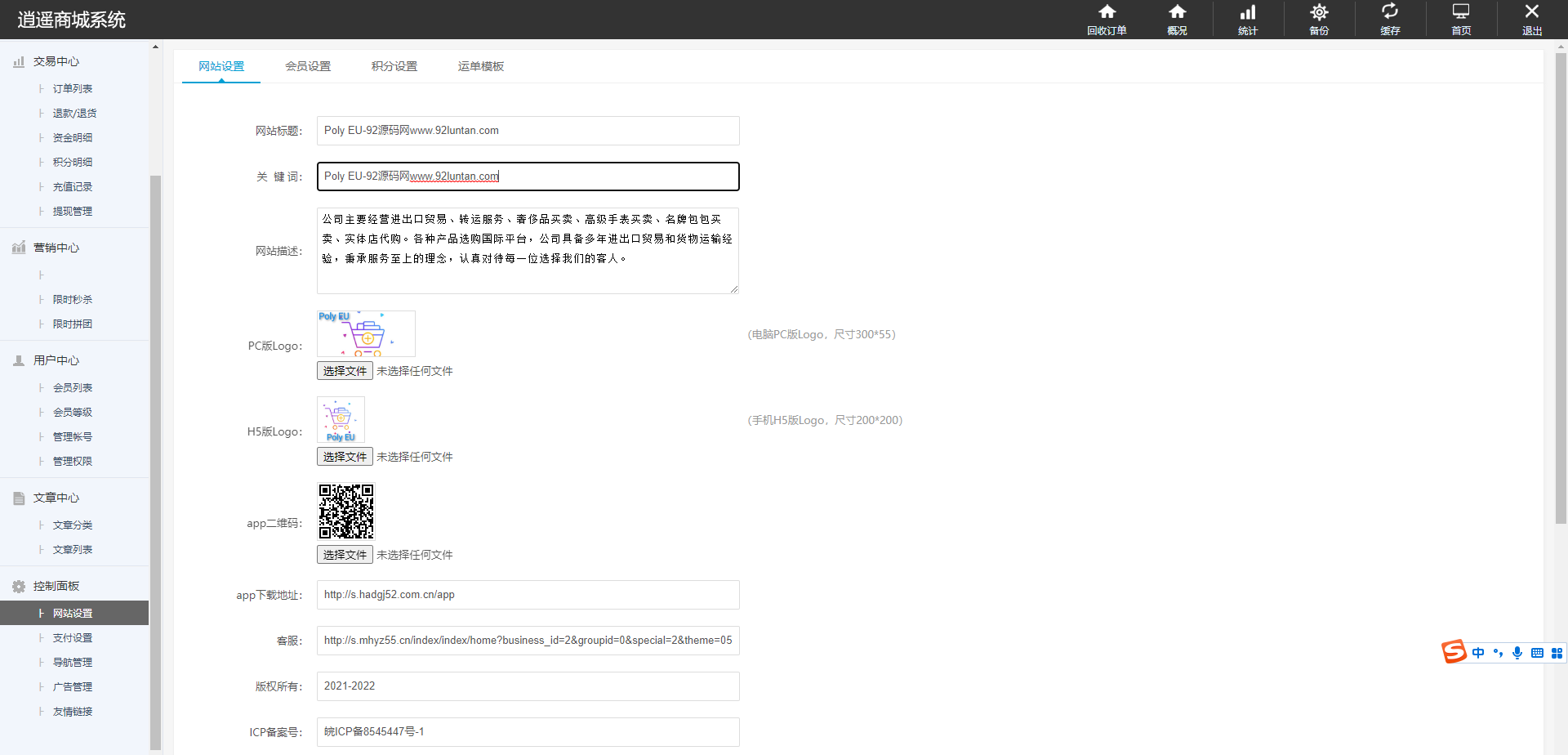Image resolution: width=1568 pixels, height=755 pixels.
Task: Focus the 版权所有 input field
Action: [528, 686]
